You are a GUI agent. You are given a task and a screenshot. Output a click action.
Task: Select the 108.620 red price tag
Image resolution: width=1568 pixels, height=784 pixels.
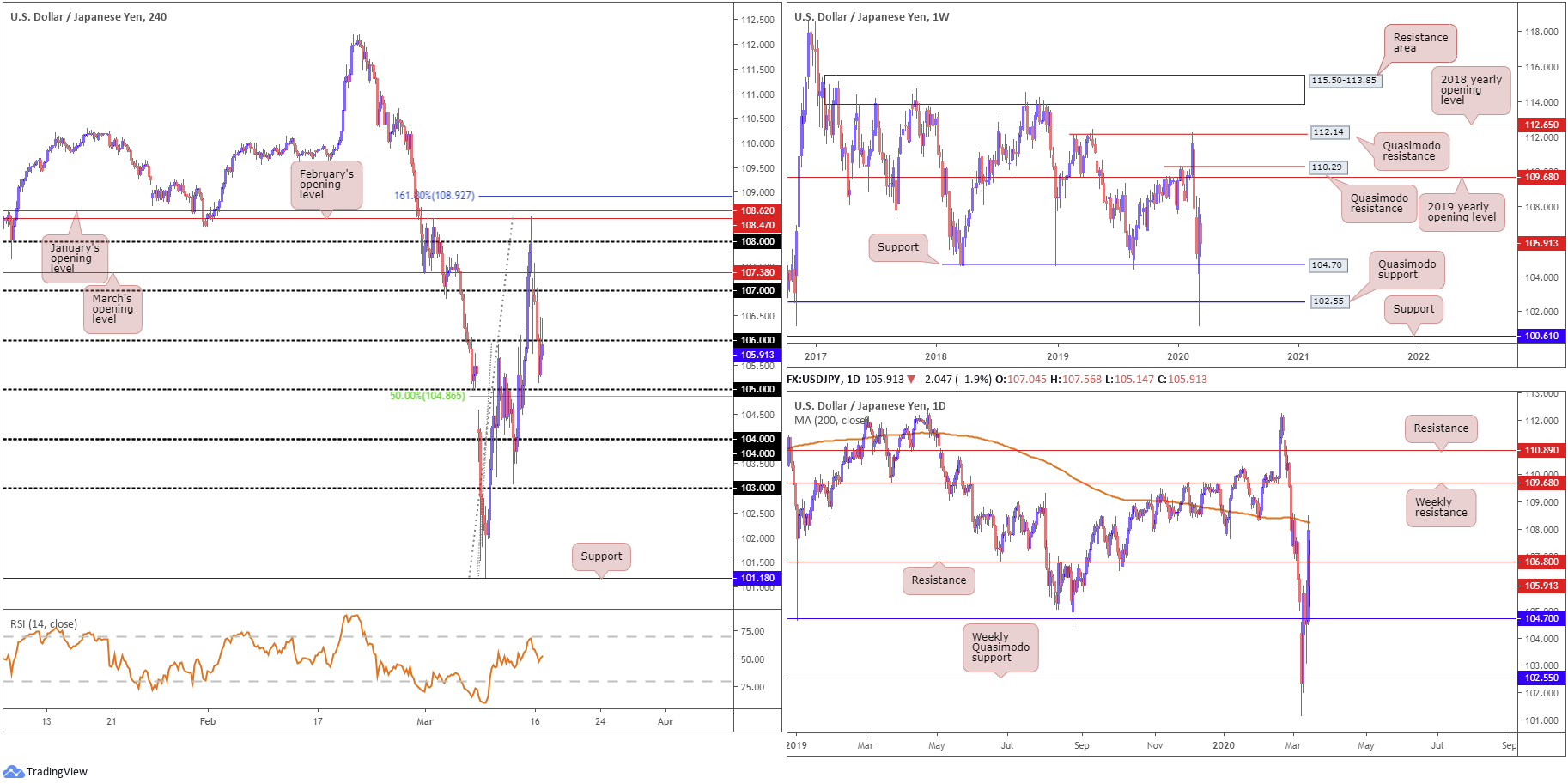coord(757,210)
